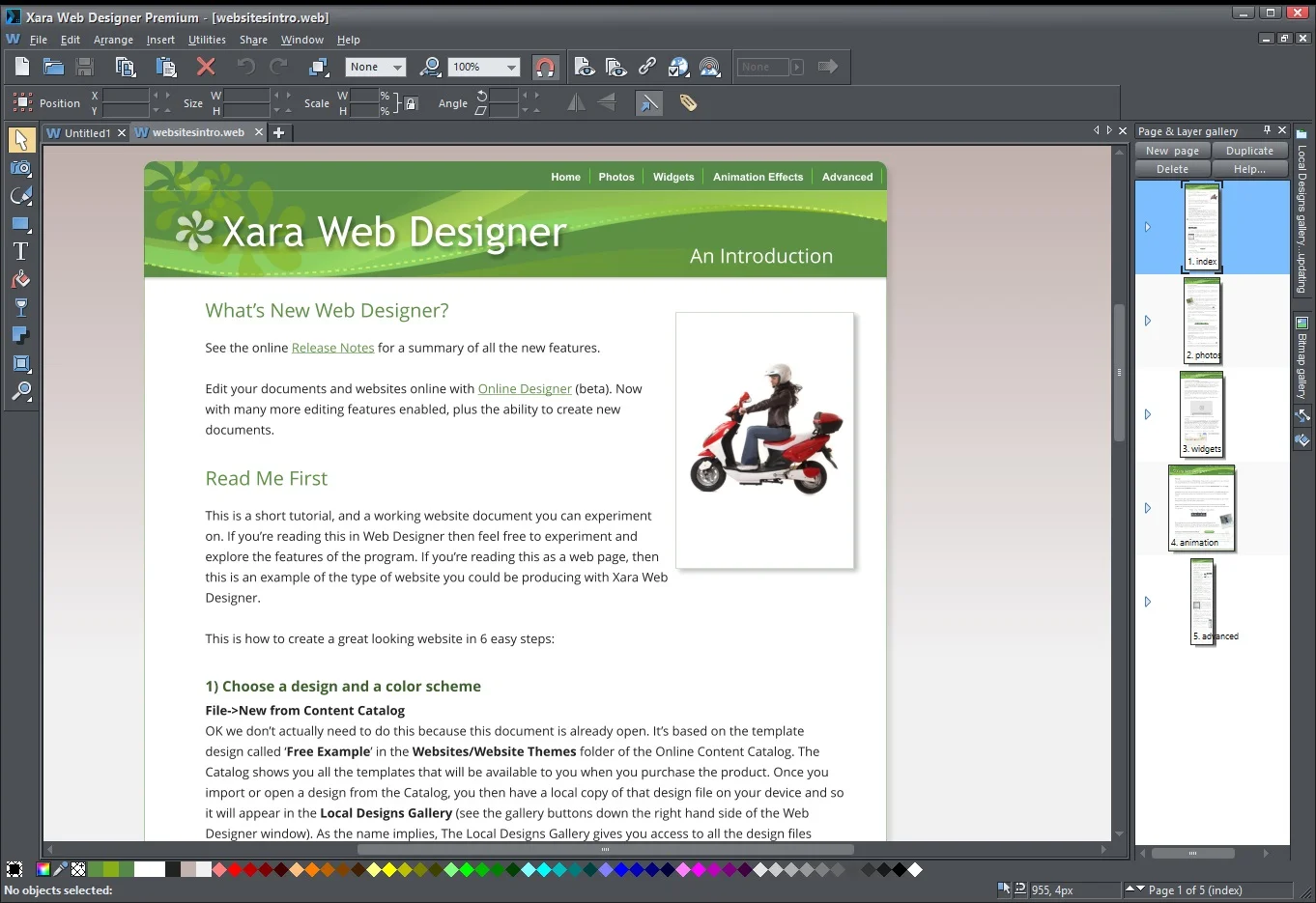
Task: Open the Arrange menu
Action: coord(113,40)
